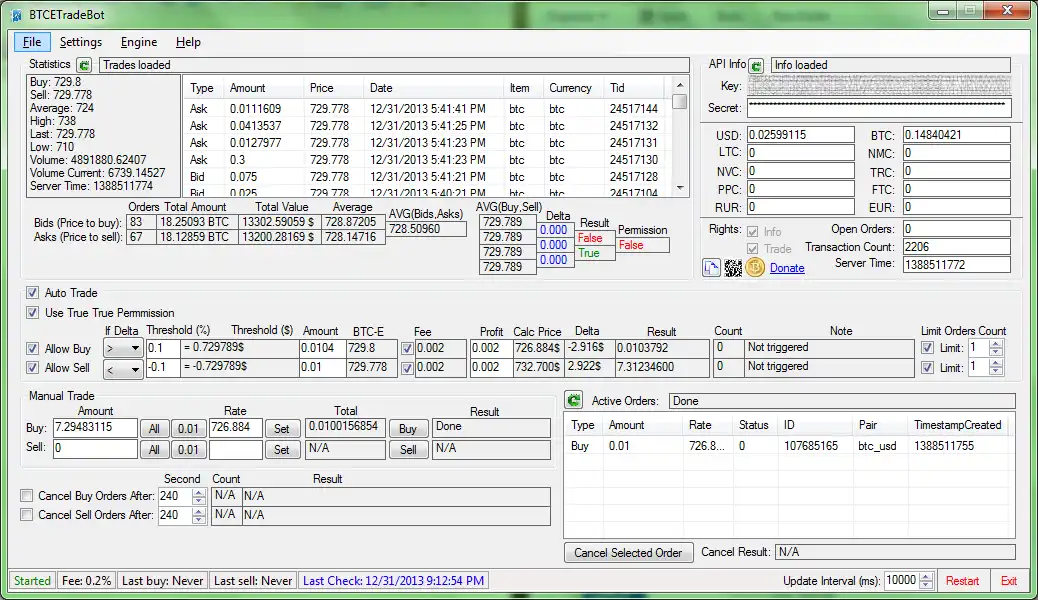Refresh API Info with the green icon
This screenshot has height=600, width=1038.
pos(757,66)
